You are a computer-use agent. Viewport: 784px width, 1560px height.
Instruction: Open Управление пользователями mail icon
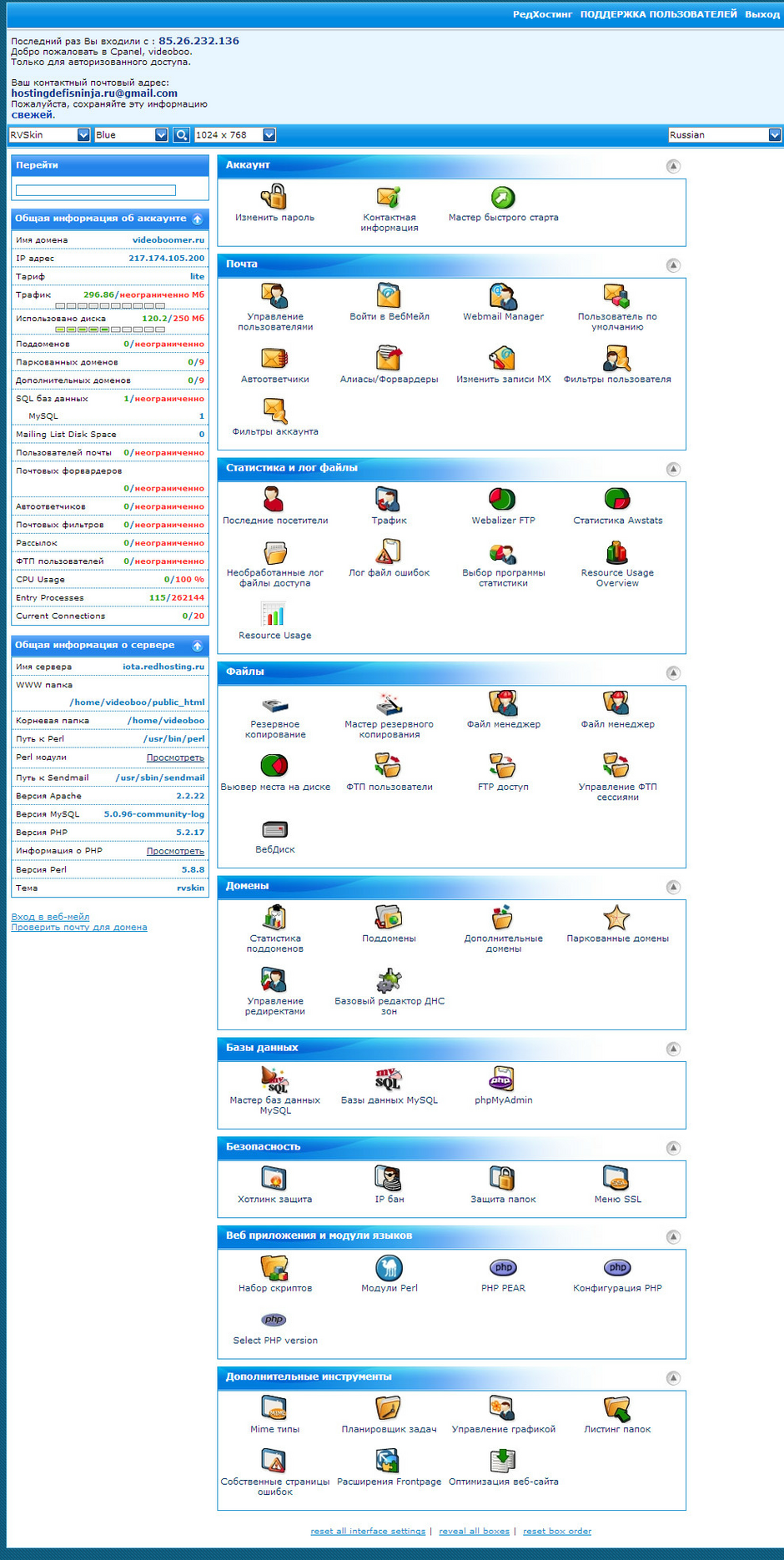click(x=274, y=296)
